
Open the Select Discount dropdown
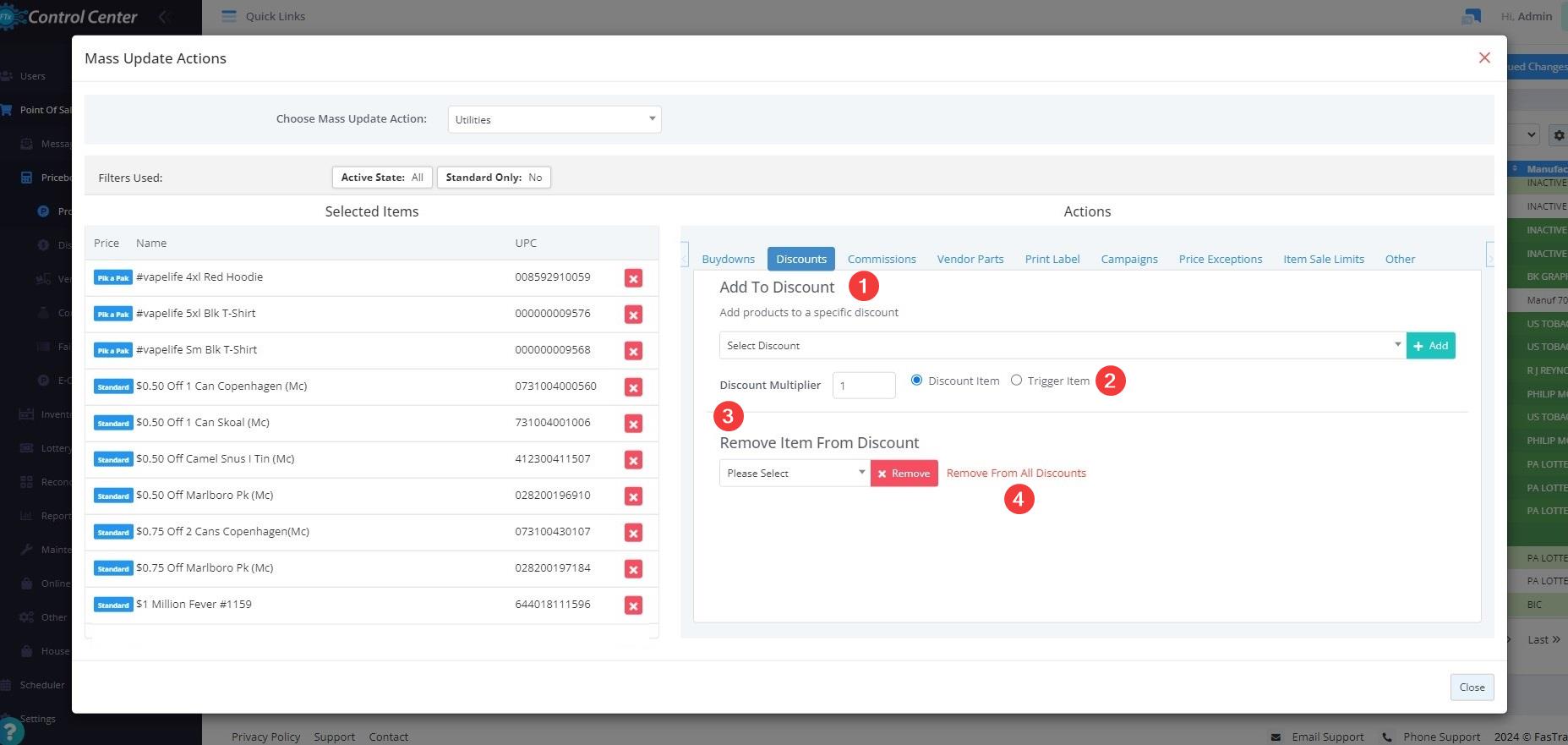point(1063,345)
